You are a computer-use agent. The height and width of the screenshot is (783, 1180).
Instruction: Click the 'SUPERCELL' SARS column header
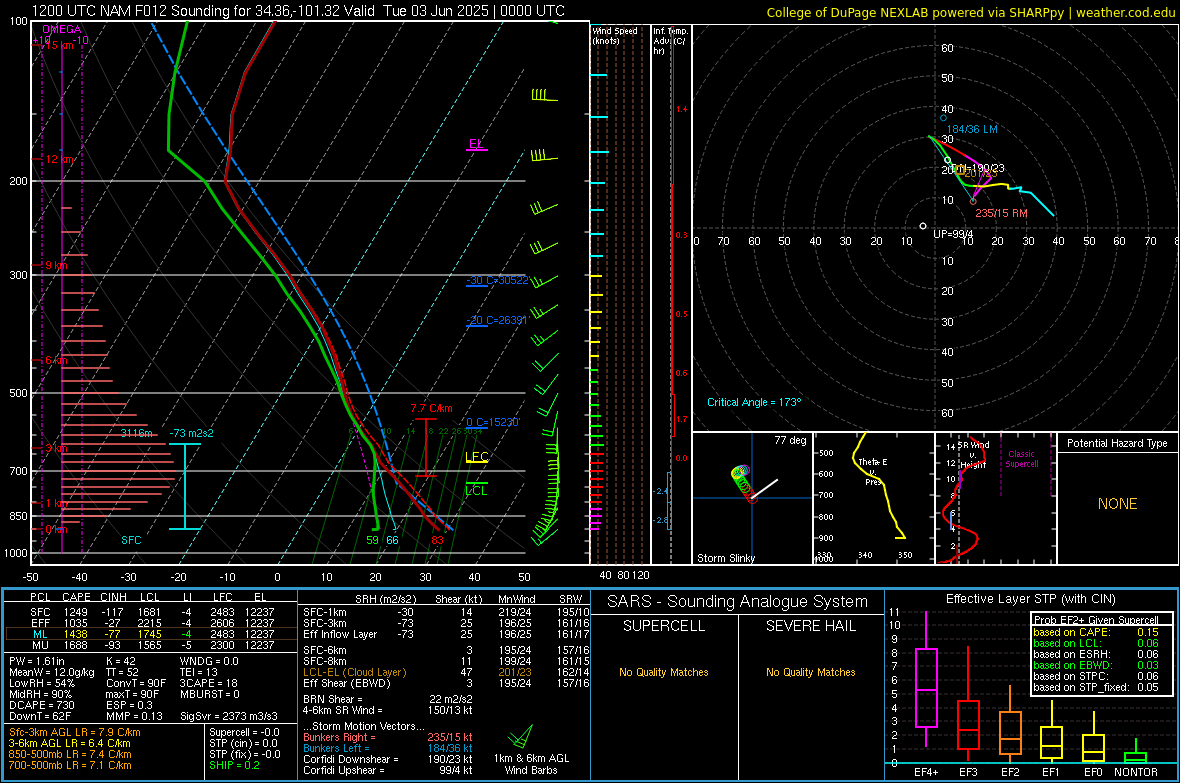point(664,626)
